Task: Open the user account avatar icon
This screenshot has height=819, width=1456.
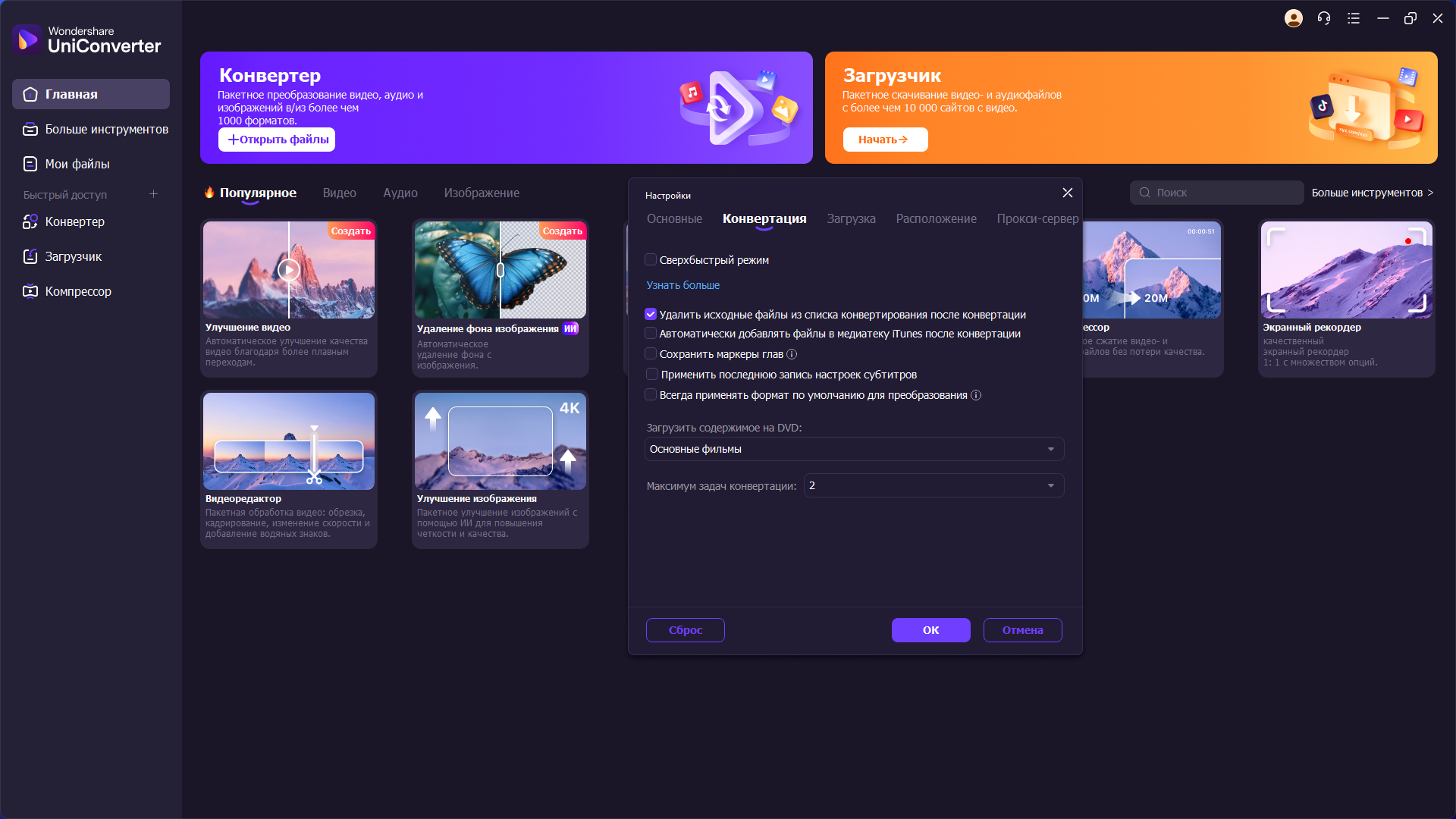Action: pos(1294,18)
